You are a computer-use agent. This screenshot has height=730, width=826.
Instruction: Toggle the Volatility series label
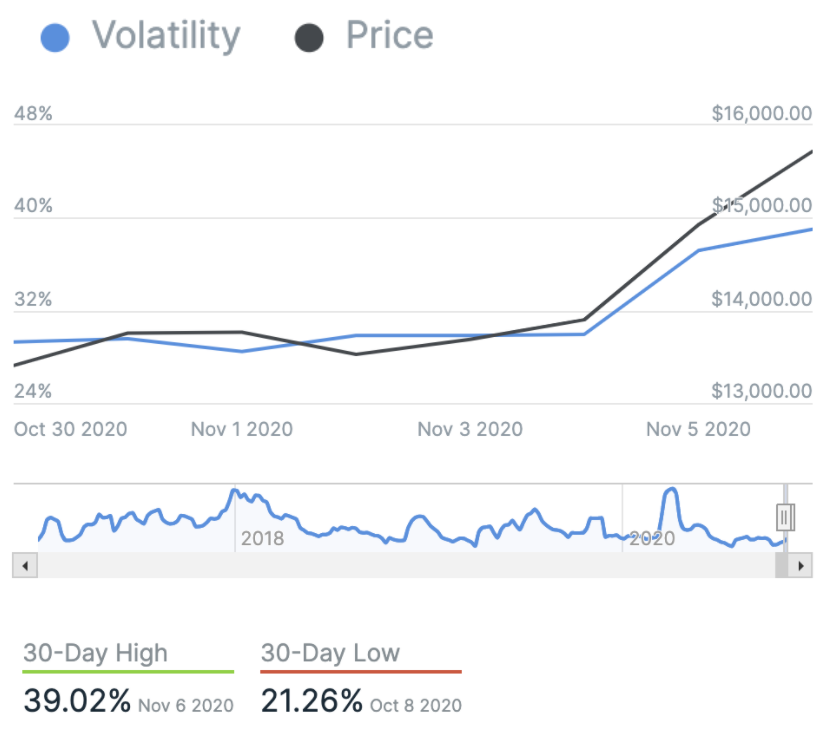[166, 36]
